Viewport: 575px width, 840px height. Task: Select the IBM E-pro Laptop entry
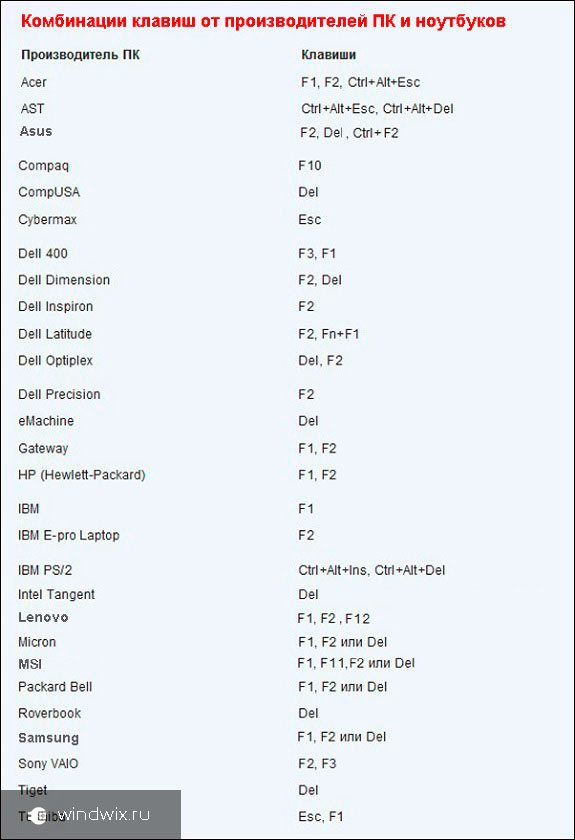coord(69,536)
